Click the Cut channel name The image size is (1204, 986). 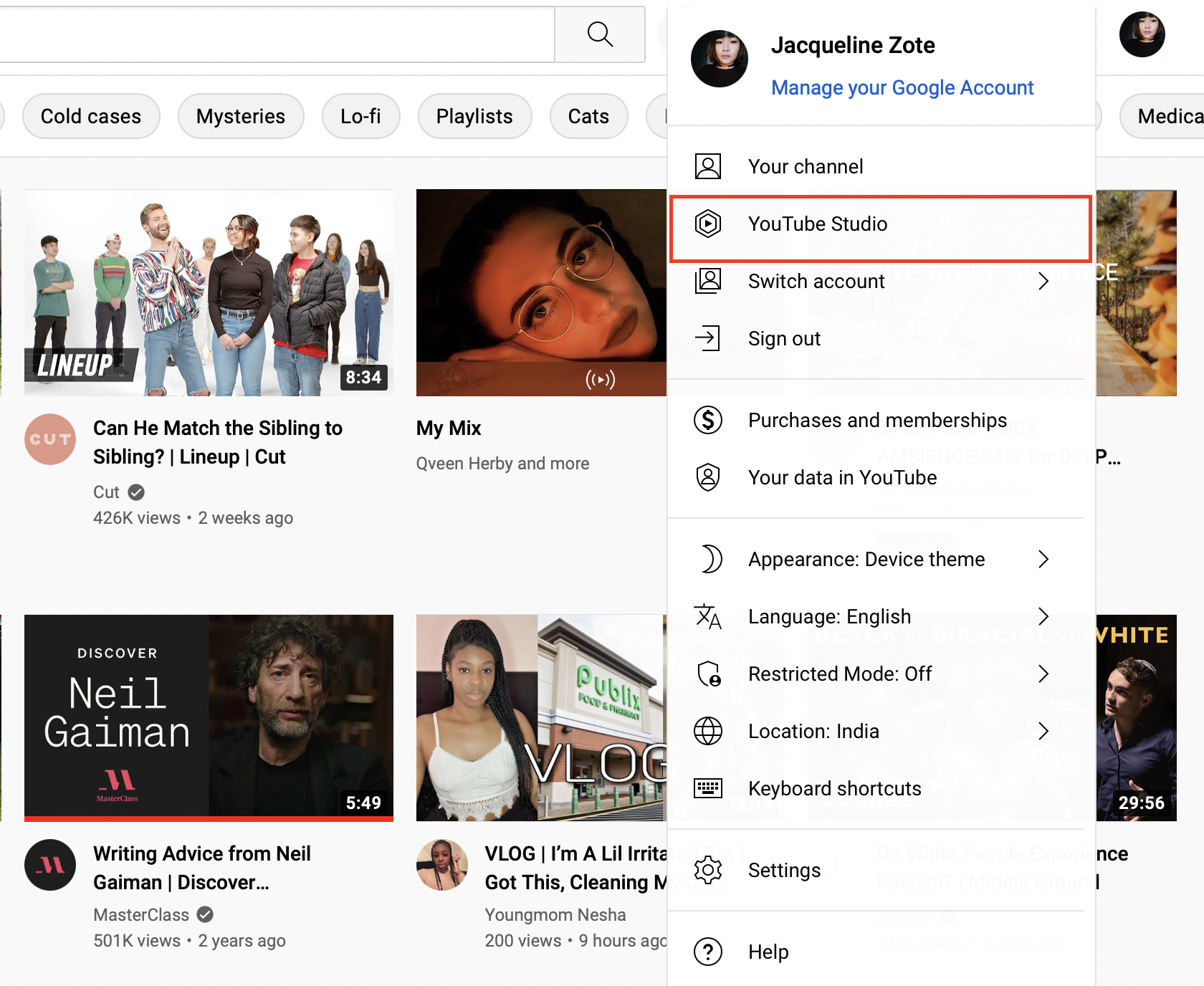tap(106, 492)
